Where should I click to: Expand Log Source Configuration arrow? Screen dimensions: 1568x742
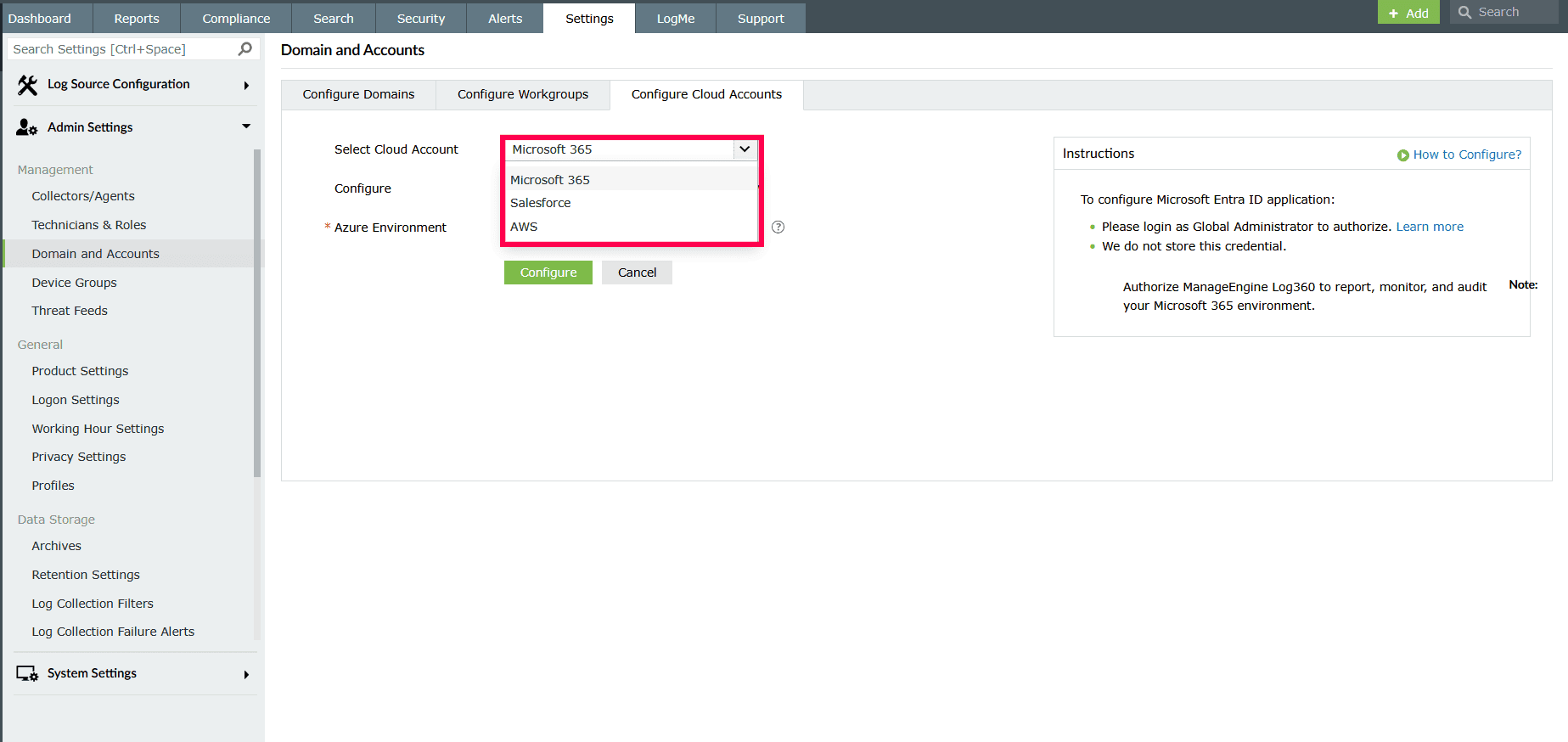(x=246, y=85)
